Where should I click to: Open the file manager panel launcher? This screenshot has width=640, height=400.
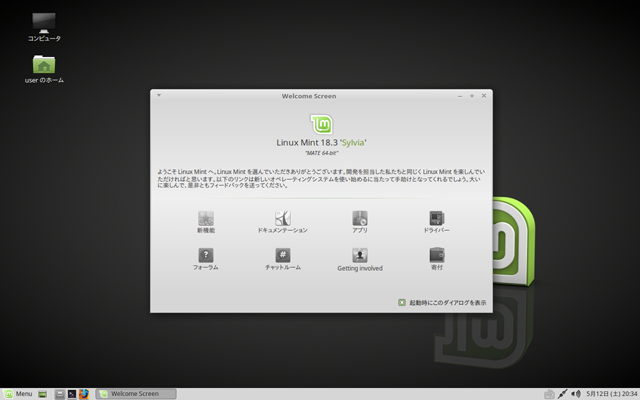pos(60,394)
